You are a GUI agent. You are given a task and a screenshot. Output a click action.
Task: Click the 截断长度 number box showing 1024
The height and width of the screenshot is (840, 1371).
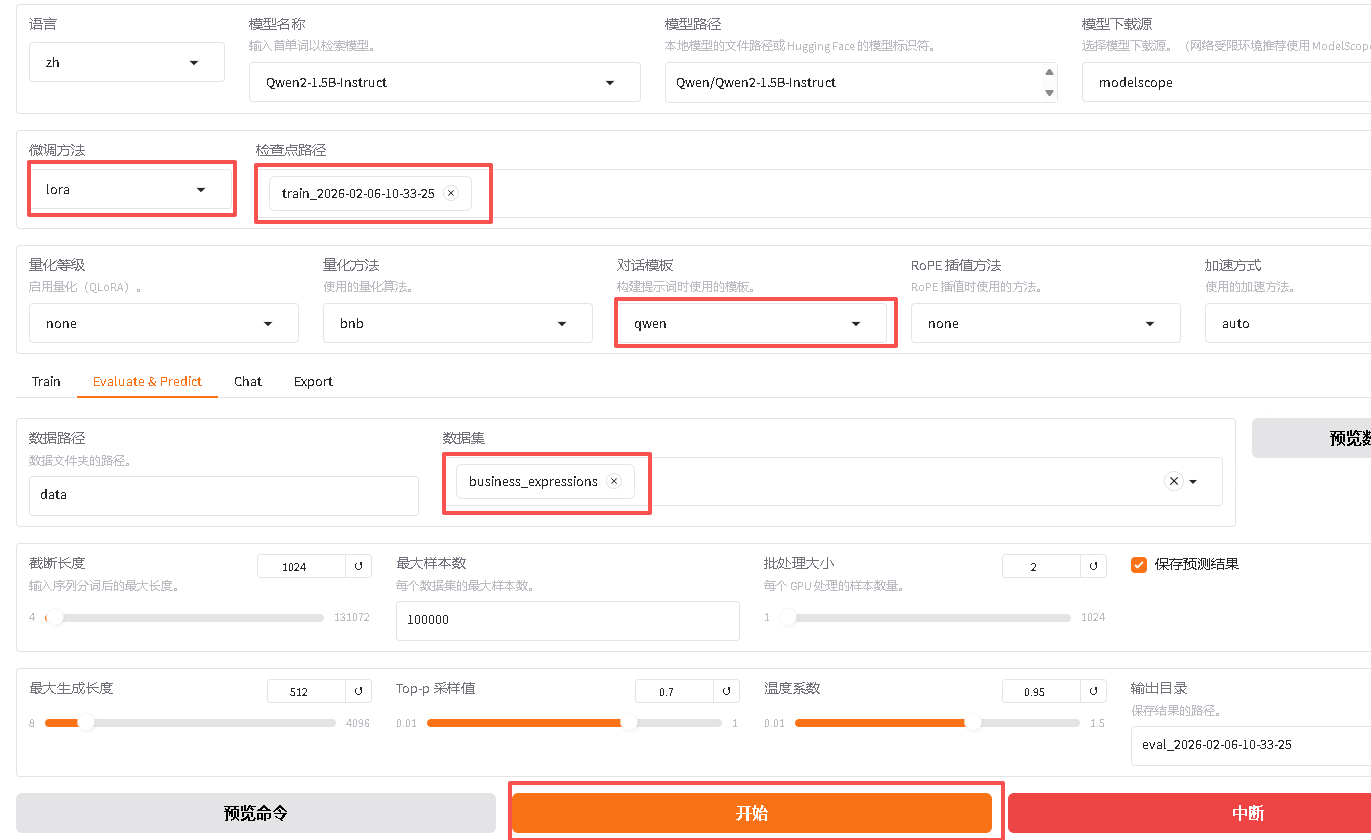302,567
